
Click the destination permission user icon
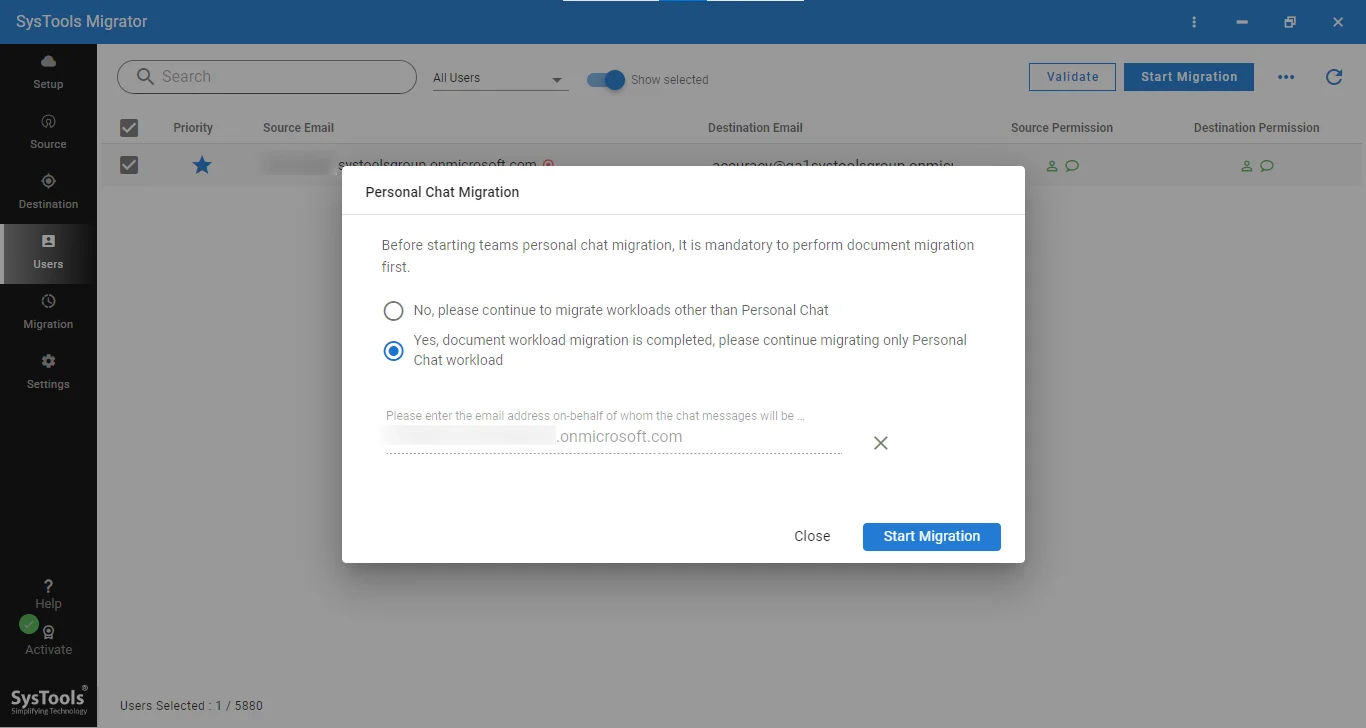1247,166
